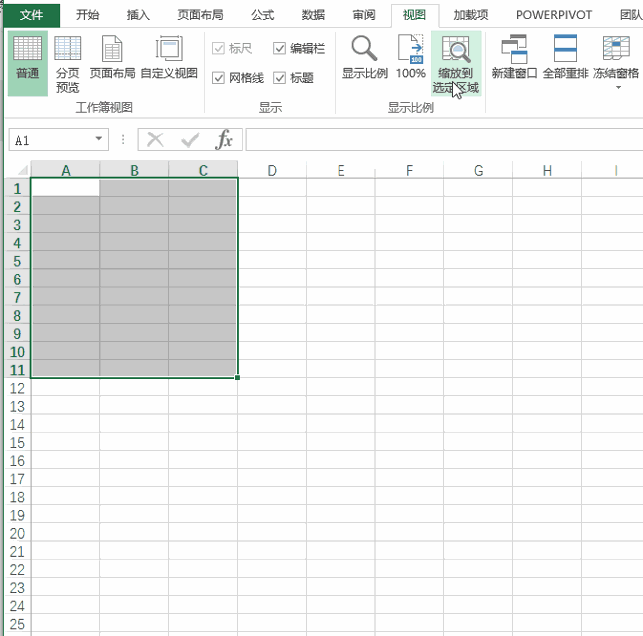Toggle the 网格线 gridlines checkbox

(x=219, y=78)
